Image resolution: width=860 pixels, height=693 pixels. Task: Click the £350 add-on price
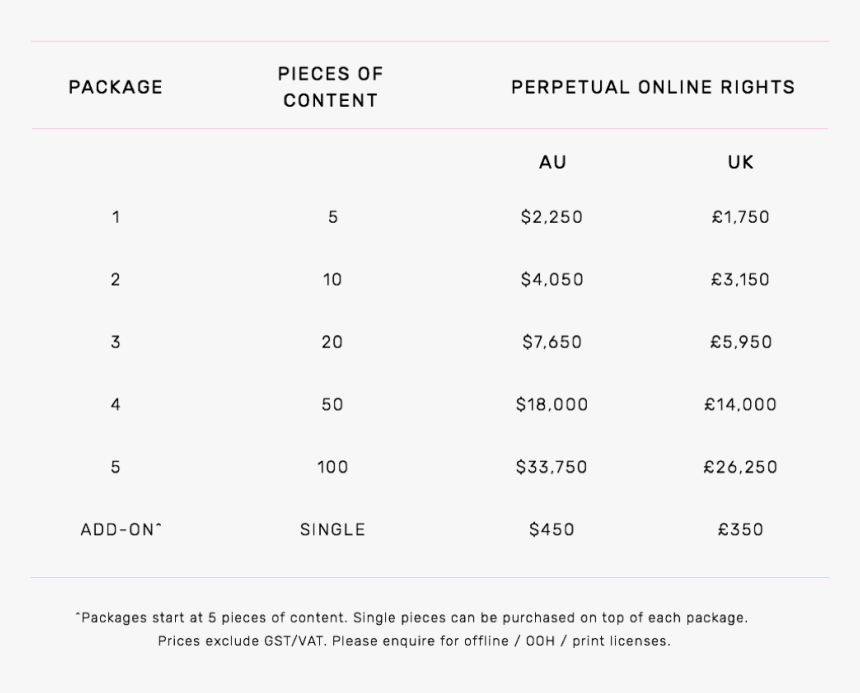pos(740,530)
